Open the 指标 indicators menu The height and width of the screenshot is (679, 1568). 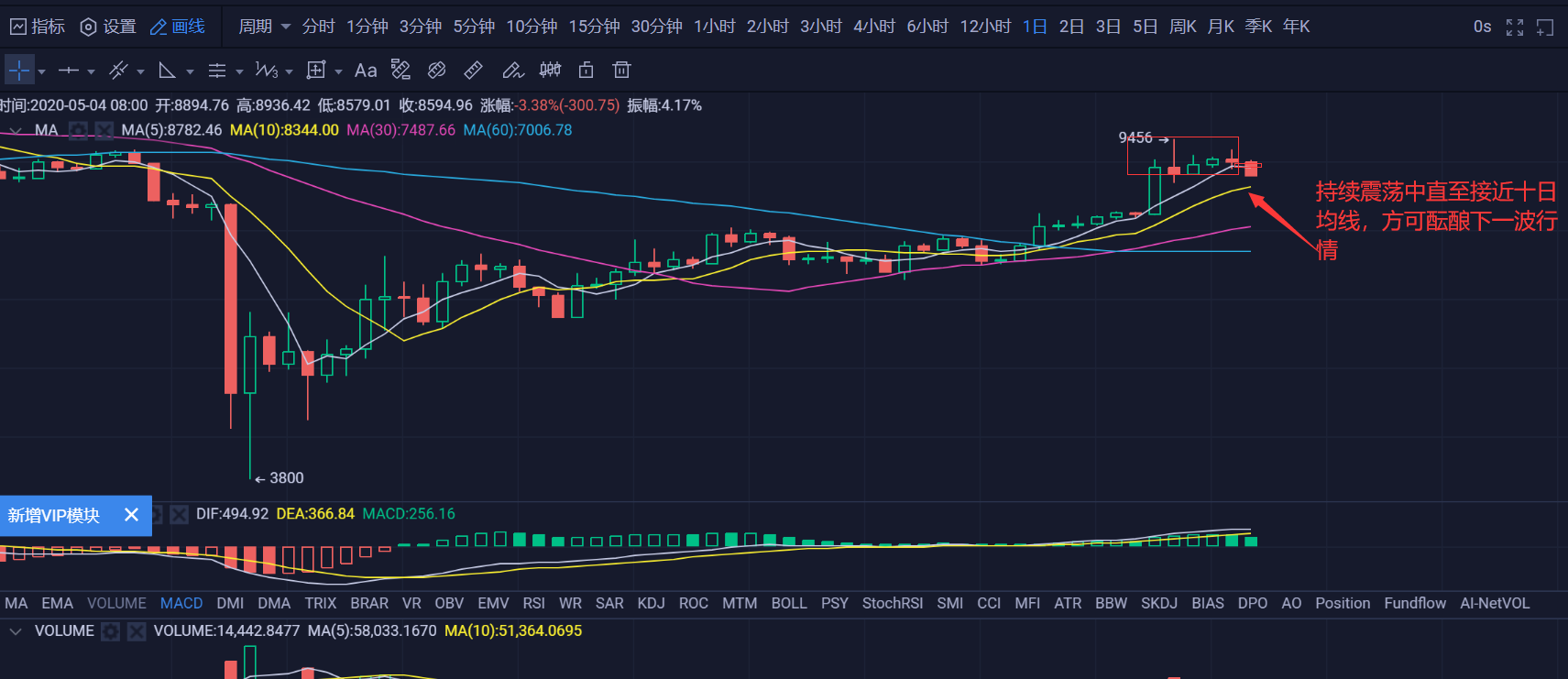pos(38,27)
